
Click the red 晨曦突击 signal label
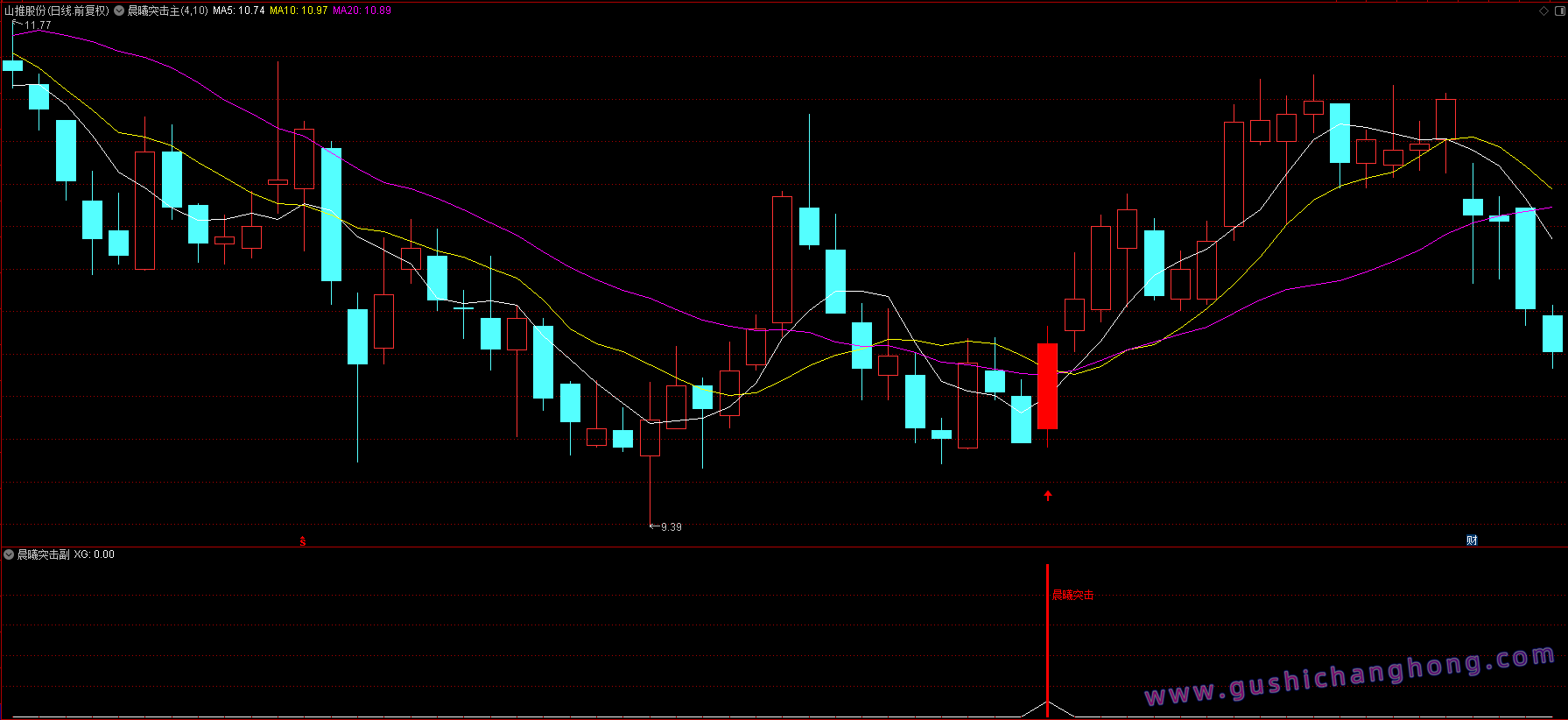coord(1073,596)
